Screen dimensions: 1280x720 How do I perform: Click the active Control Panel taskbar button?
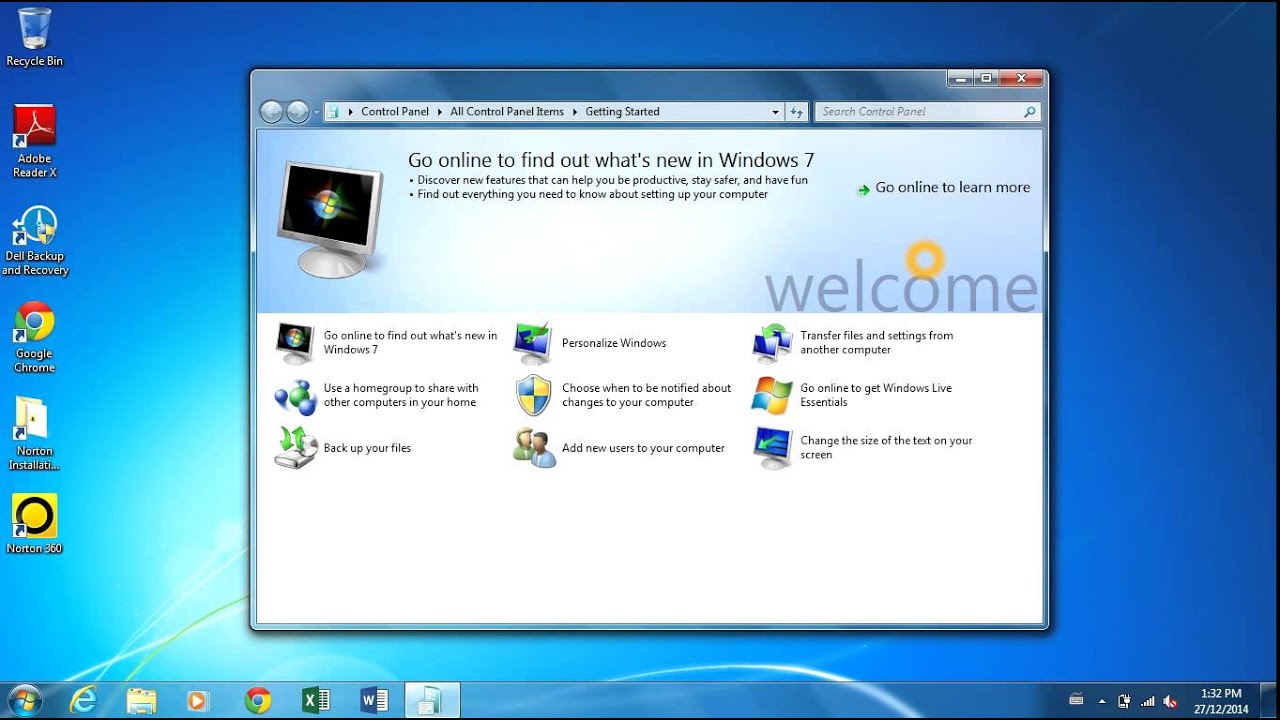click(x=432, y=700)
